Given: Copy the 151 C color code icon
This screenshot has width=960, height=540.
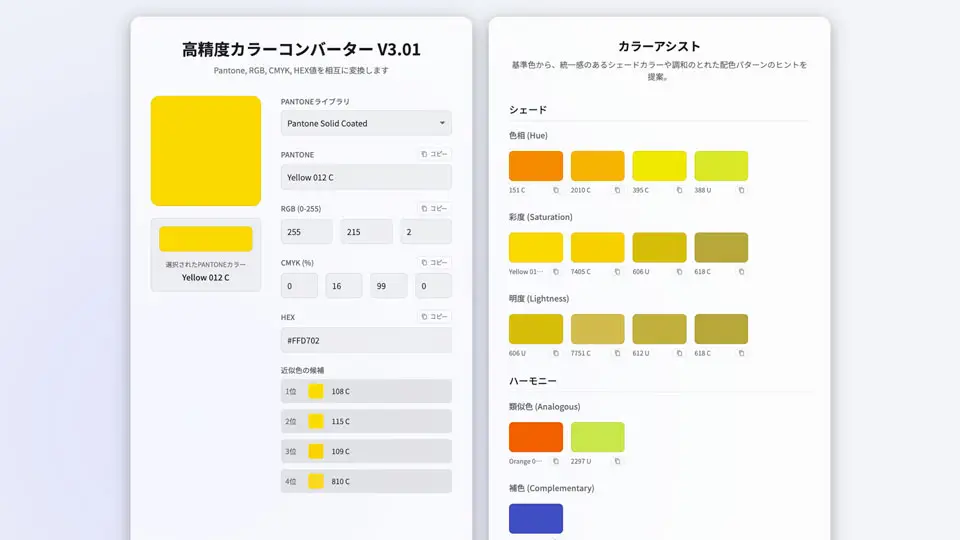Looking at the screenshot, I should pos(556,190).
